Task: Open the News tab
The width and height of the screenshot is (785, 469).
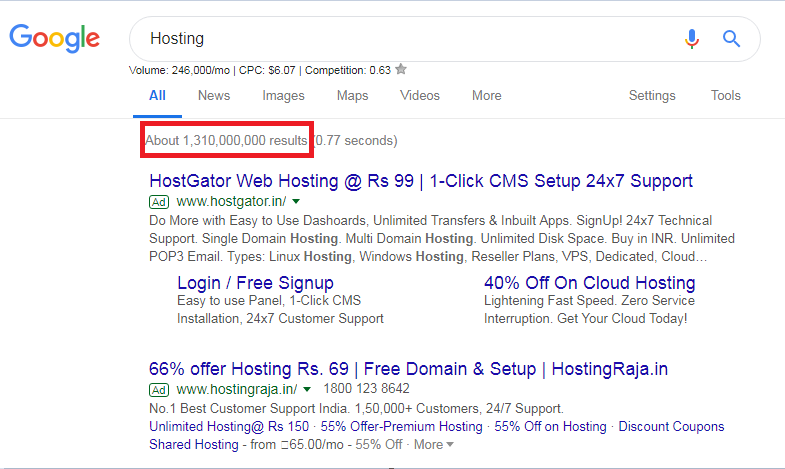Action: (x=214, y=96)
